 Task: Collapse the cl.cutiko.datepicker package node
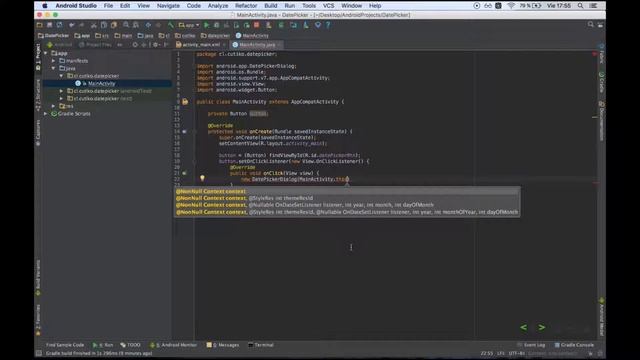pos(61,76)
